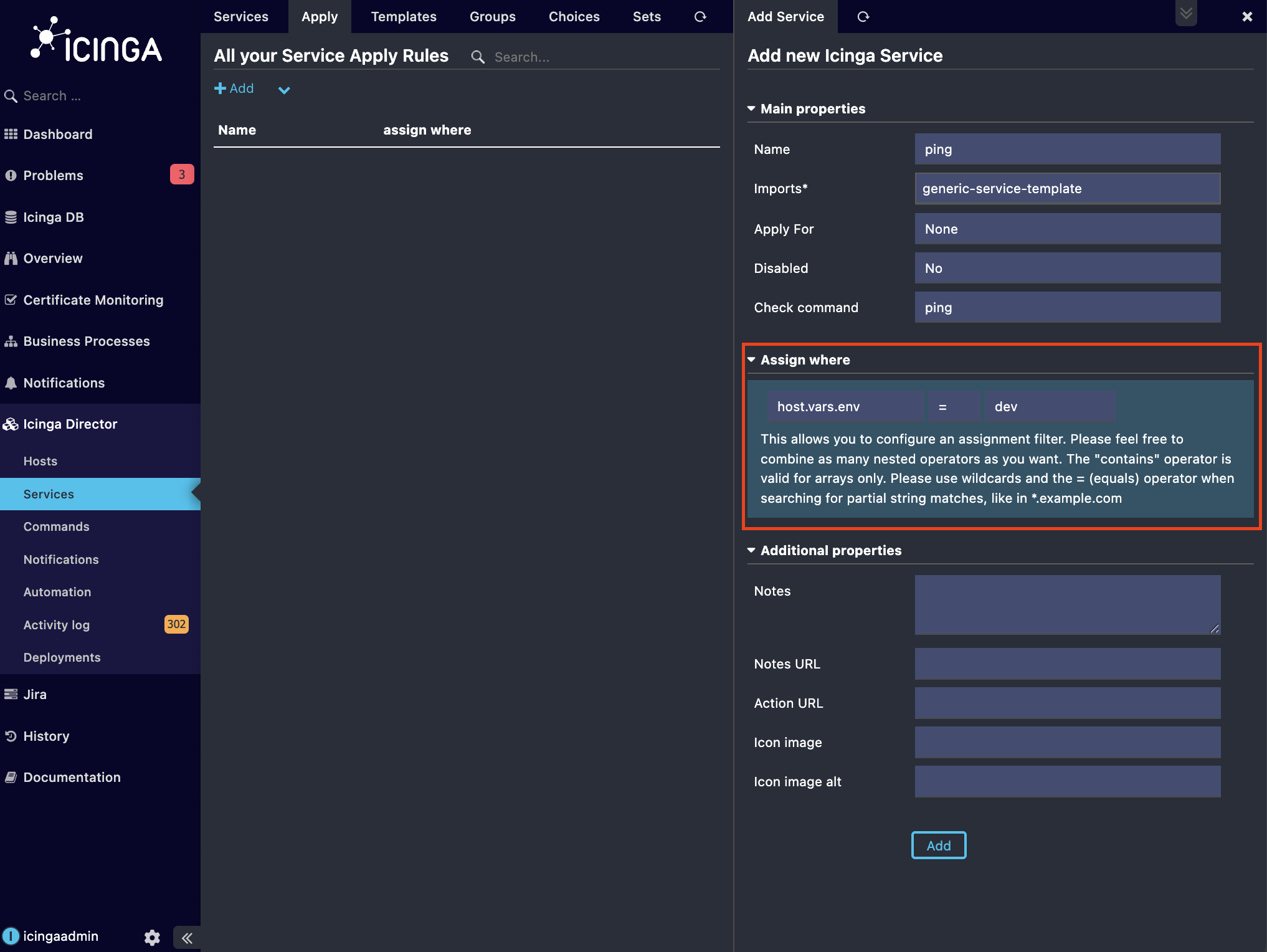
Task: Click the filter value field dev
Action: (1050, 406)
